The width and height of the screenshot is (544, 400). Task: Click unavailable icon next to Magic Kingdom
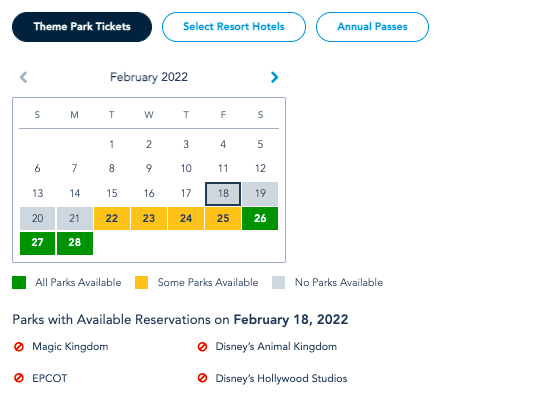click(x=19, y=347)
